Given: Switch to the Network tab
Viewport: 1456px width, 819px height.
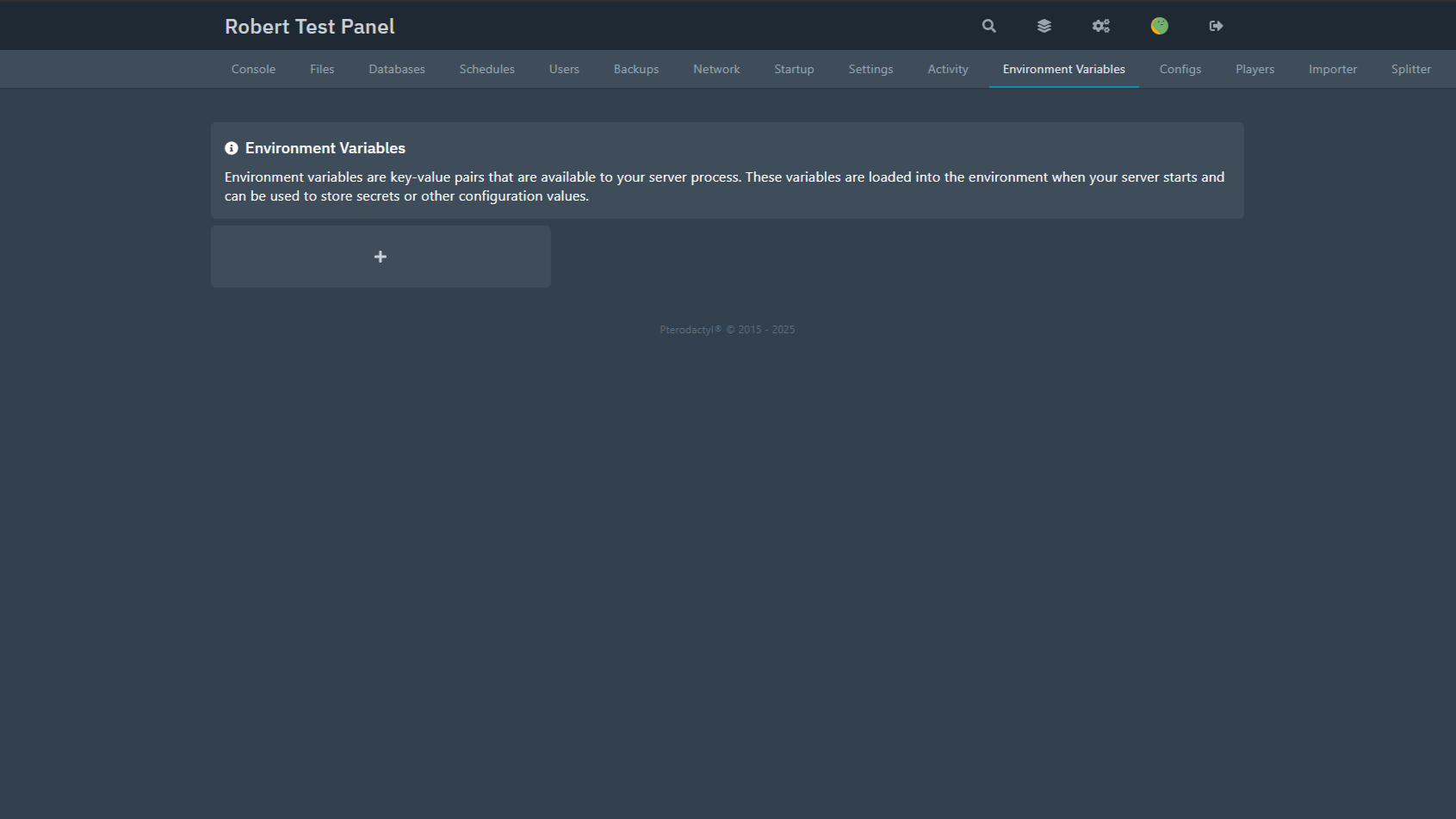Looking at the screenshot, I should point(716,69).
